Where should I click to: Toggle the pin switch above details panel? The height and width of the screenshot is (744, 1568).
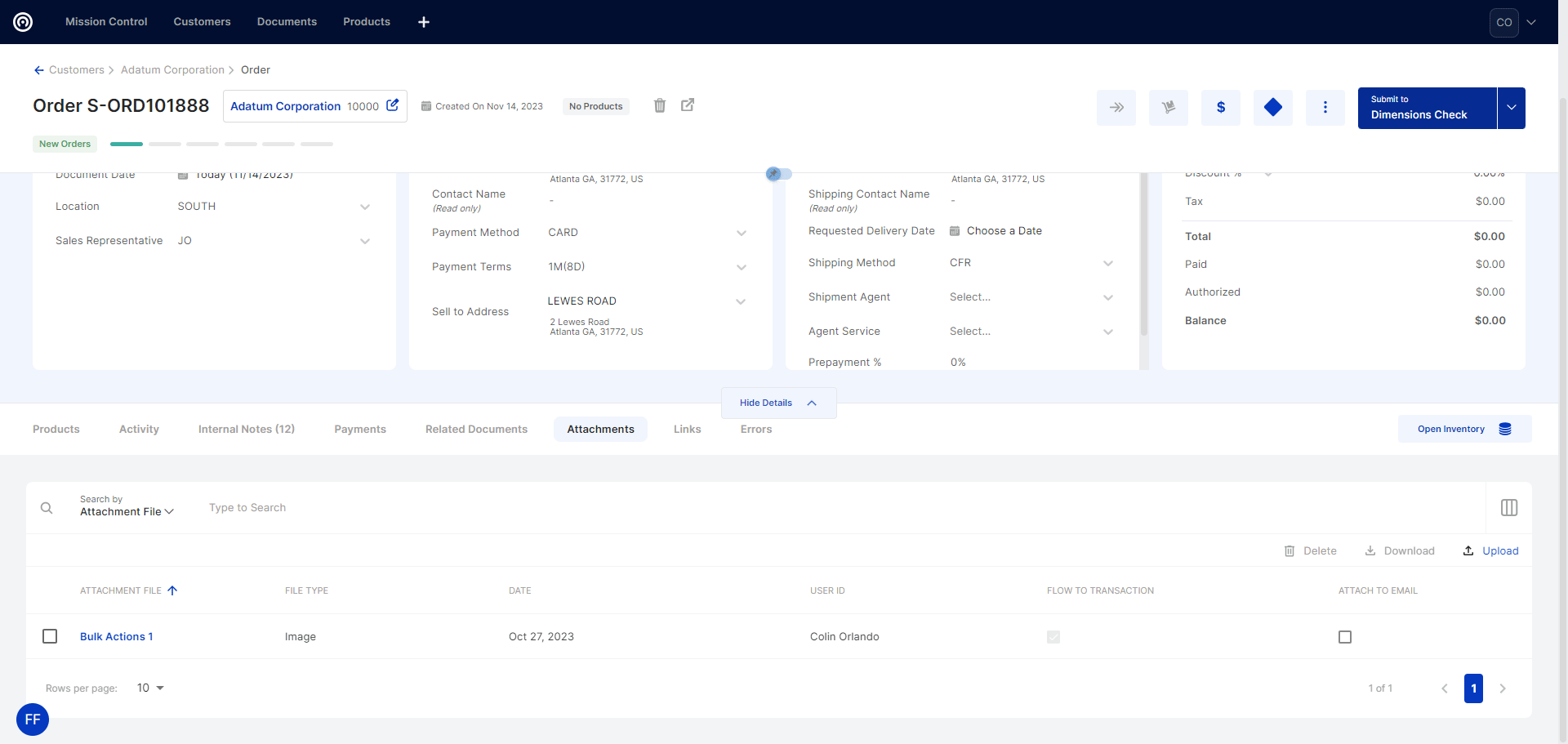click(778, 174)
